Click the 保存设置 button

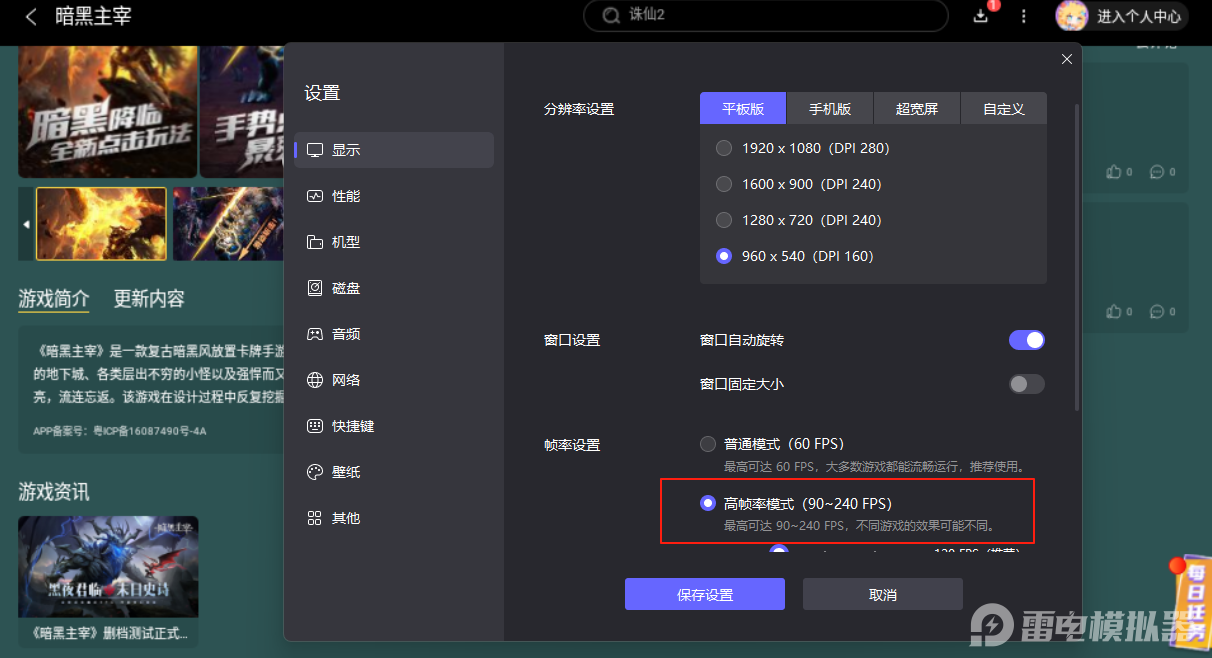click(705, 594)
